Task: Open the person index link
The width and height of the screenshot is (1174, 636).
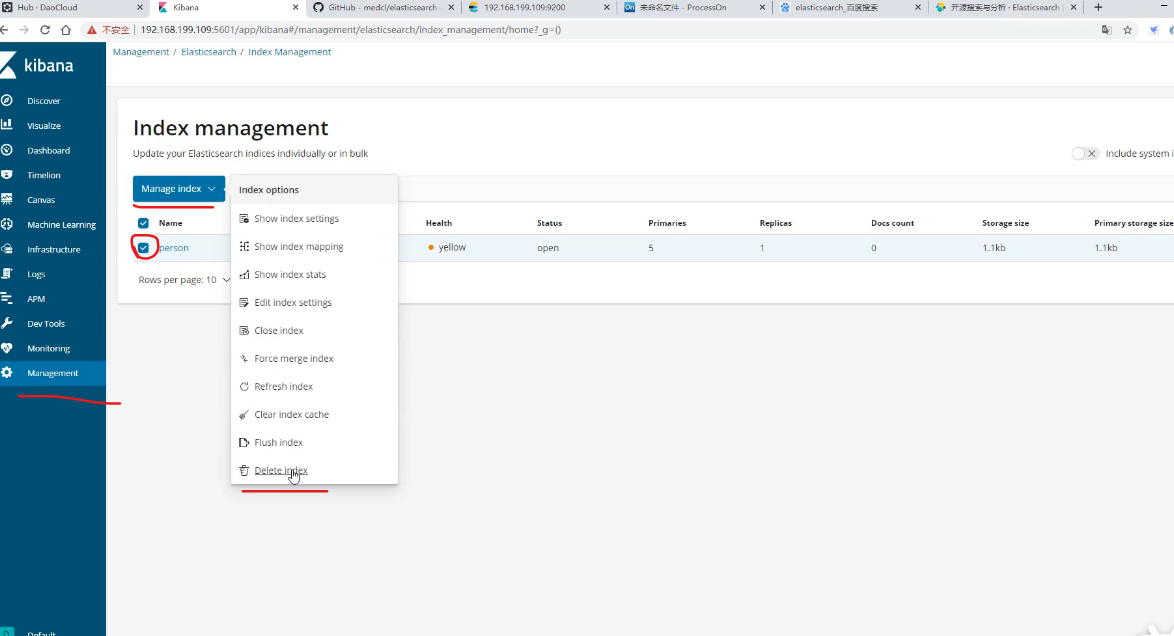Action: (174, 248)
